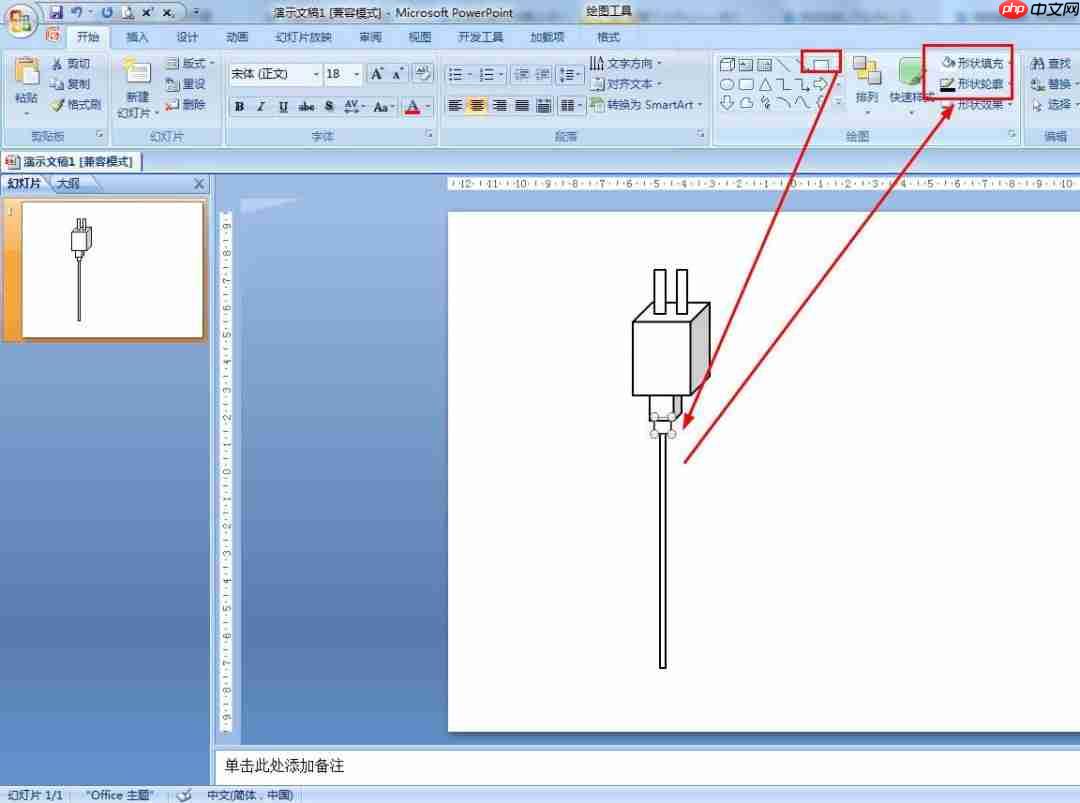Toggle underline formatting

coord(283,105)
